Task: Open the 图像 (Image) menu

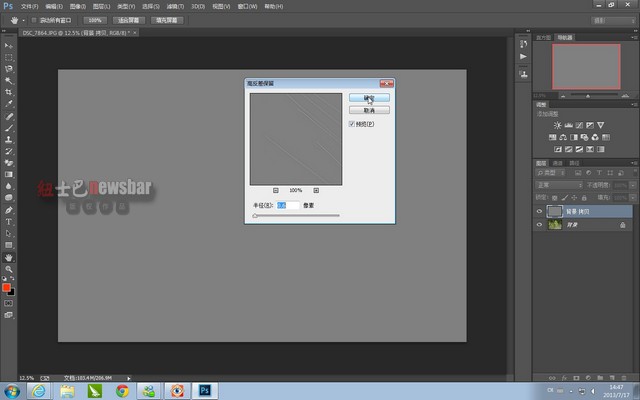Action: point(76,6)
